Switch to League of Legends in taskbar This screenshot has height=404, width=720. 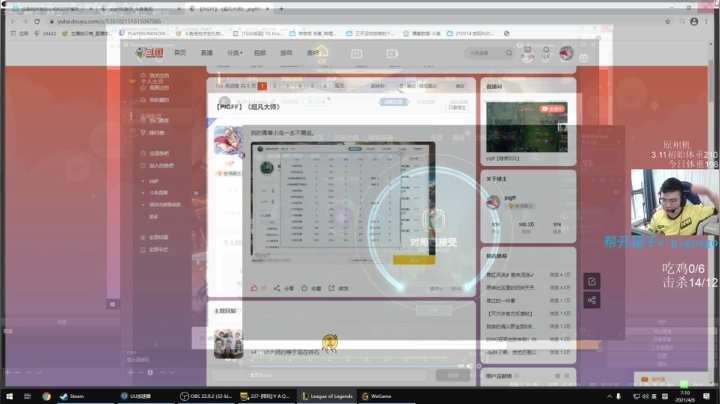[x=327, y=396]
